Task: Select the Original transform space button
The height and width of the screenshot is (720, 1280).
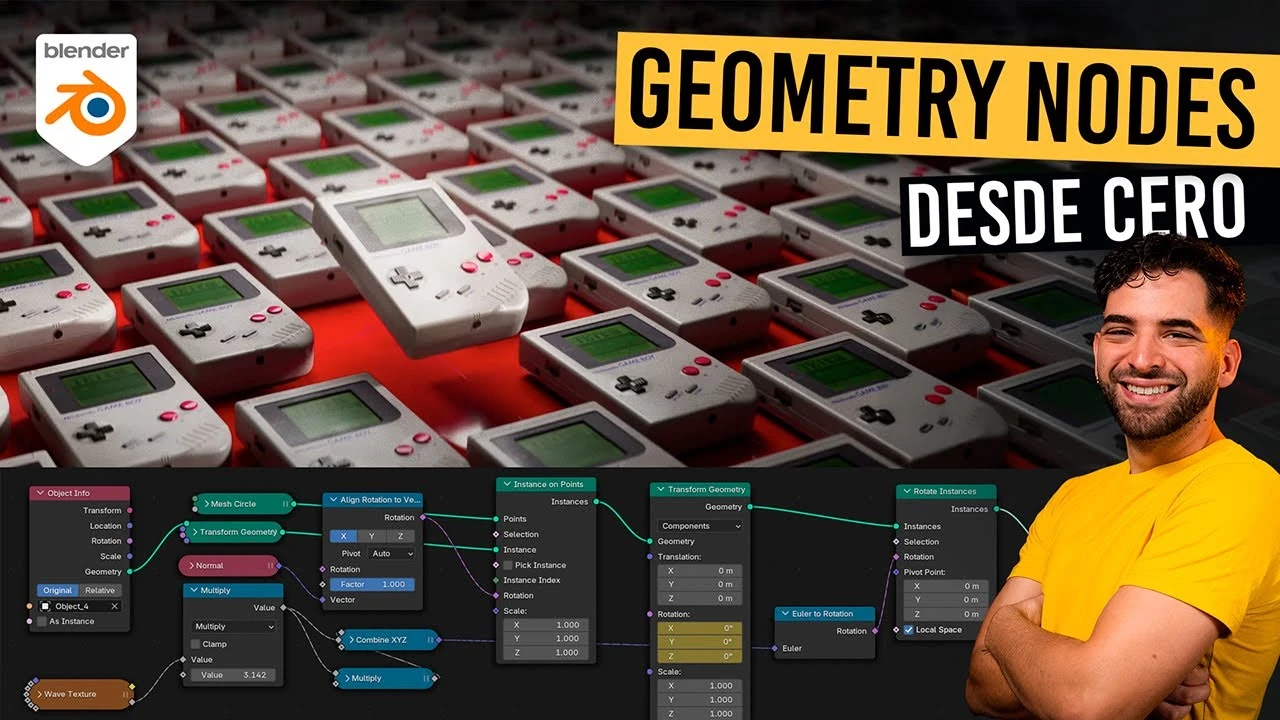Action: tap(59, 590)
